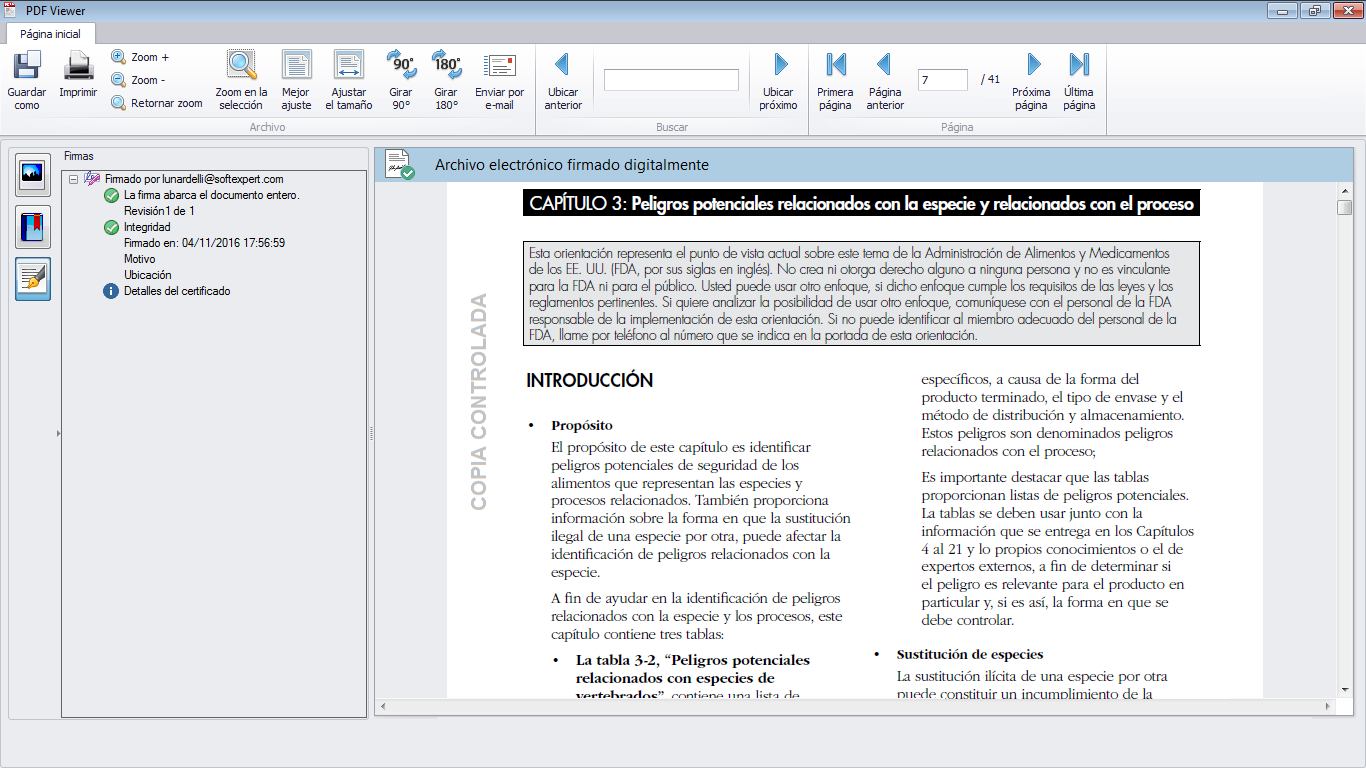Image resolution: width=1366 pixels, height=768 pixels.
Task: Collapse the Firmado por lunardelli tree node
Action: click(72, 179)
